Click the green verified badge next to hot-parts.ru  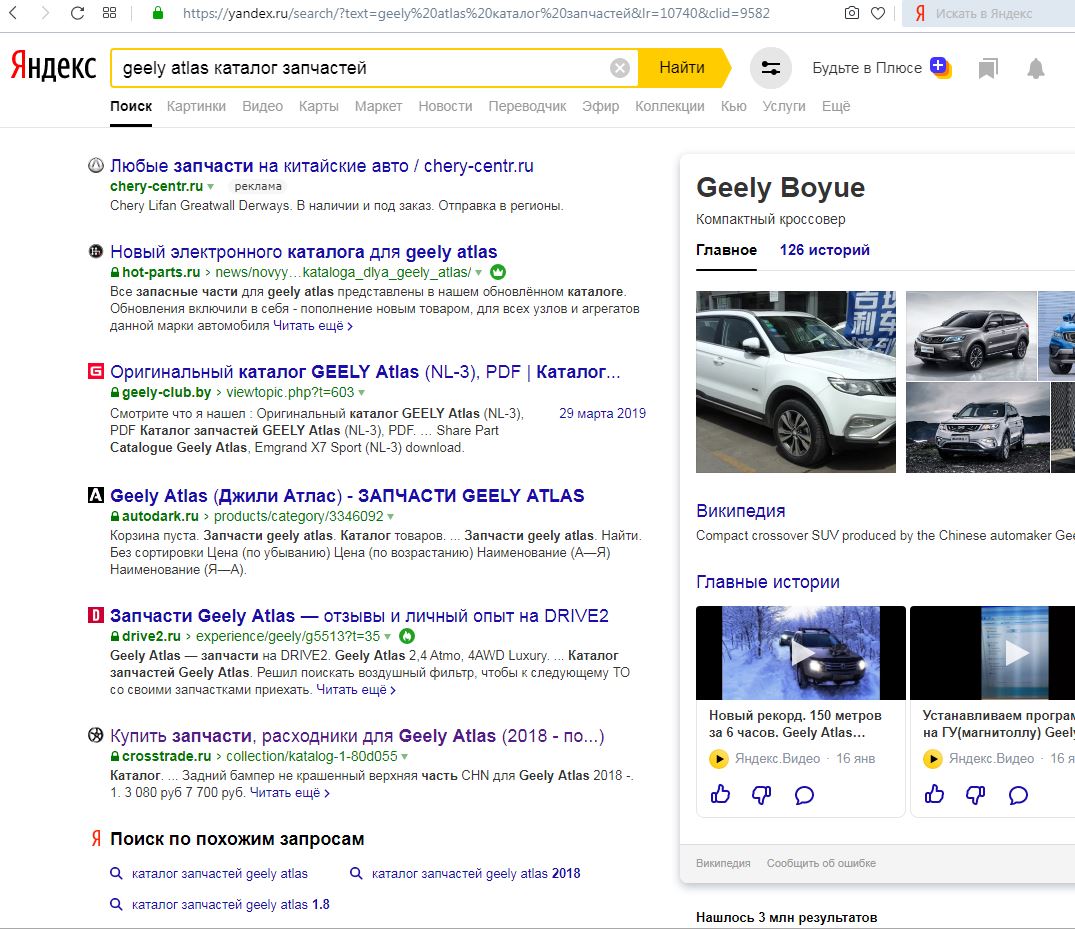498,272
